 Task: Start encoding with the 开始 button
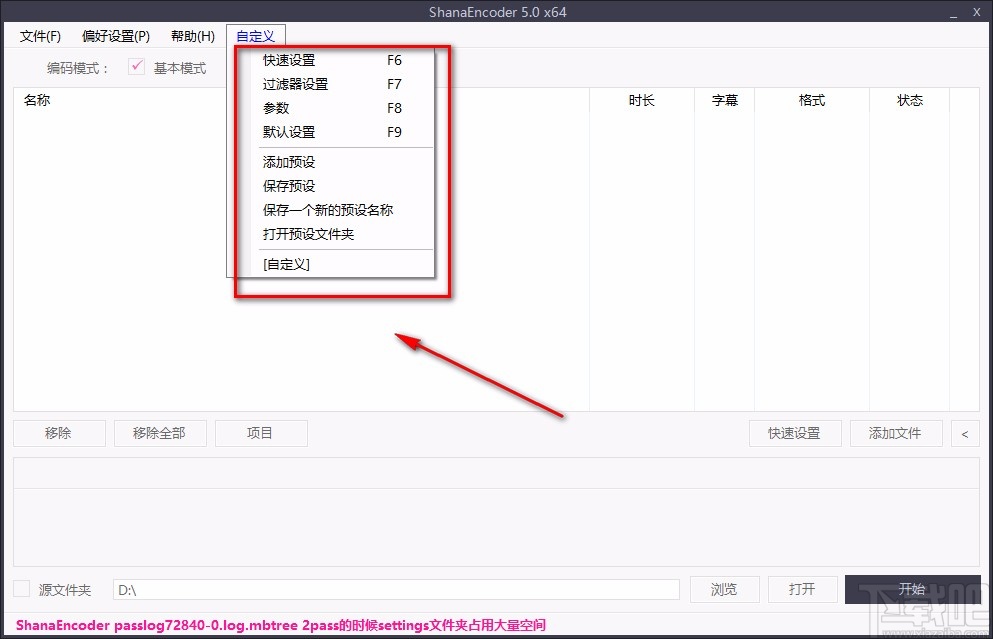(913, 589)
